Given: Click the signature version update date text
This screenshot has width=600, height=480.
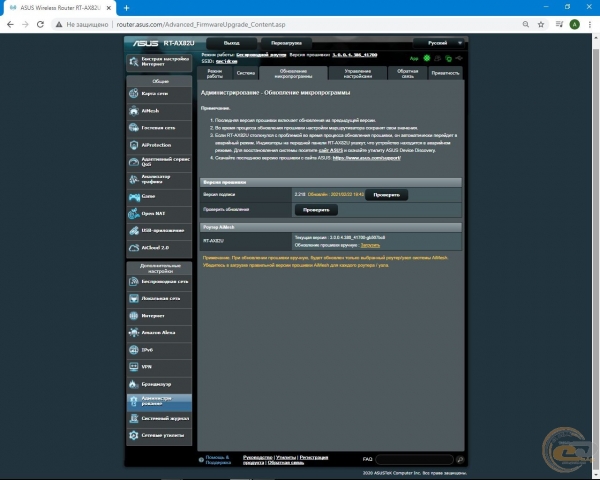Looking at the screenshot, I should pyautogui.click(x=336, y=194).
